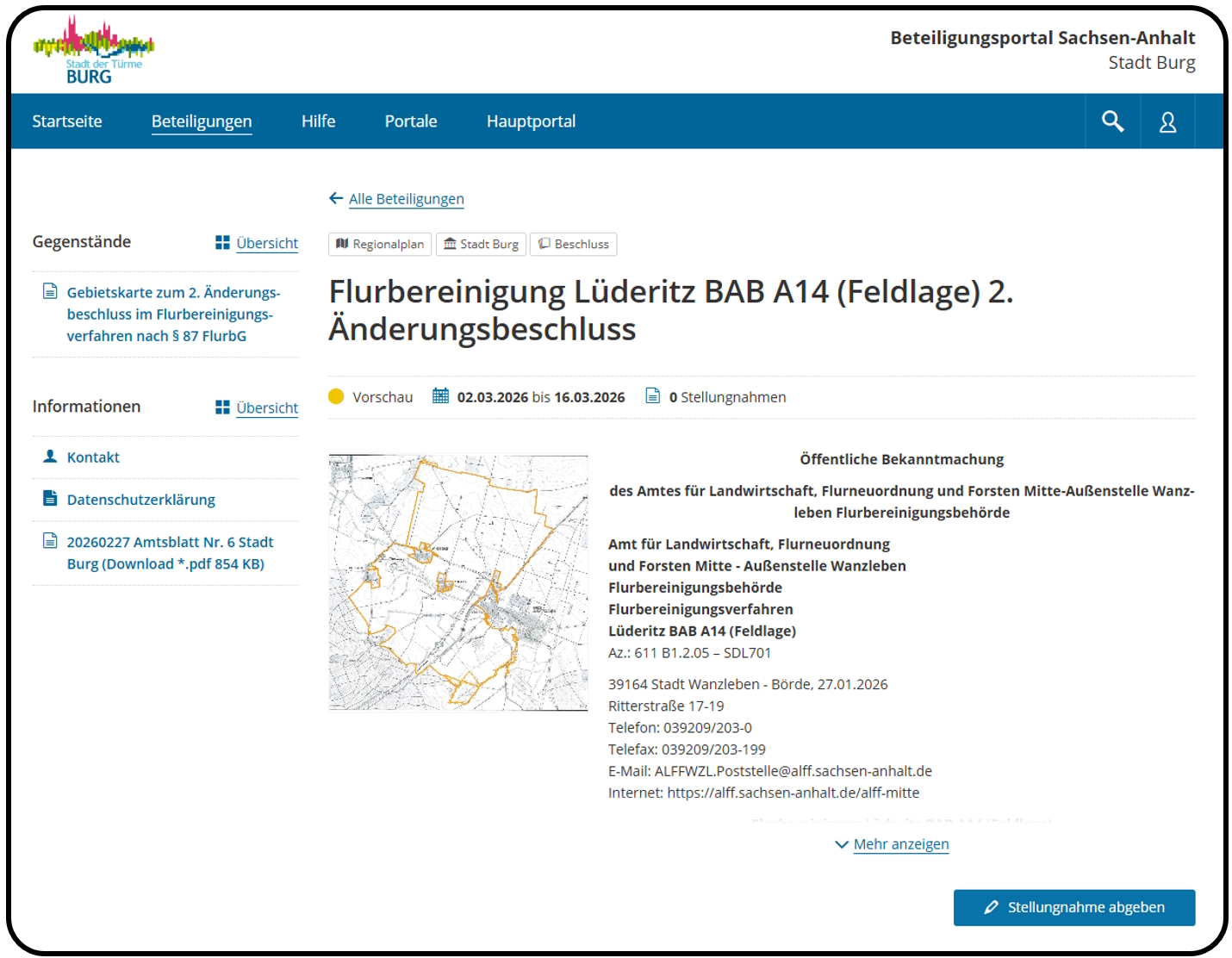Open the Flurbereinigung map thumbnail
Image resolution: width=1232 pixels, height=958 pixels.
pyautogui.click(x=458, y=582)
